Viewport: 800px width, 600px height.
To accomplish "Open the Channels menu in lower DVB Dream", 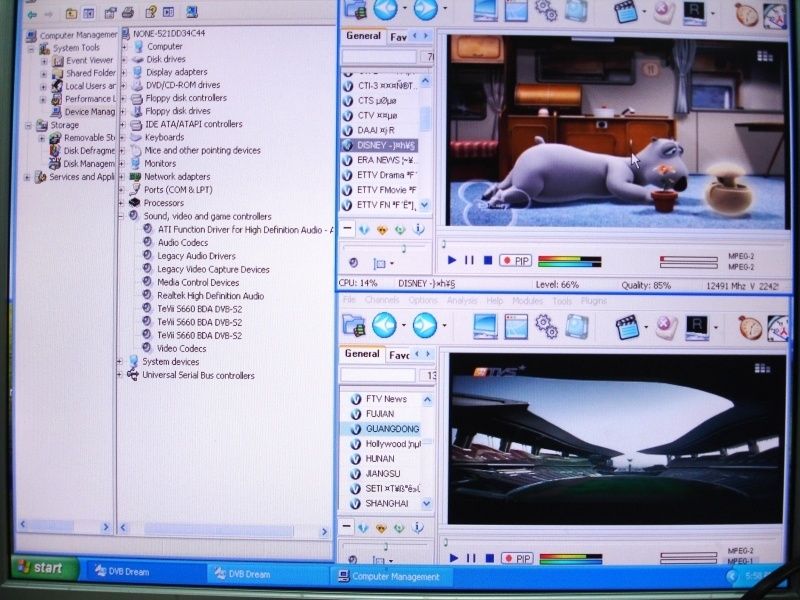I will (382, 301).
